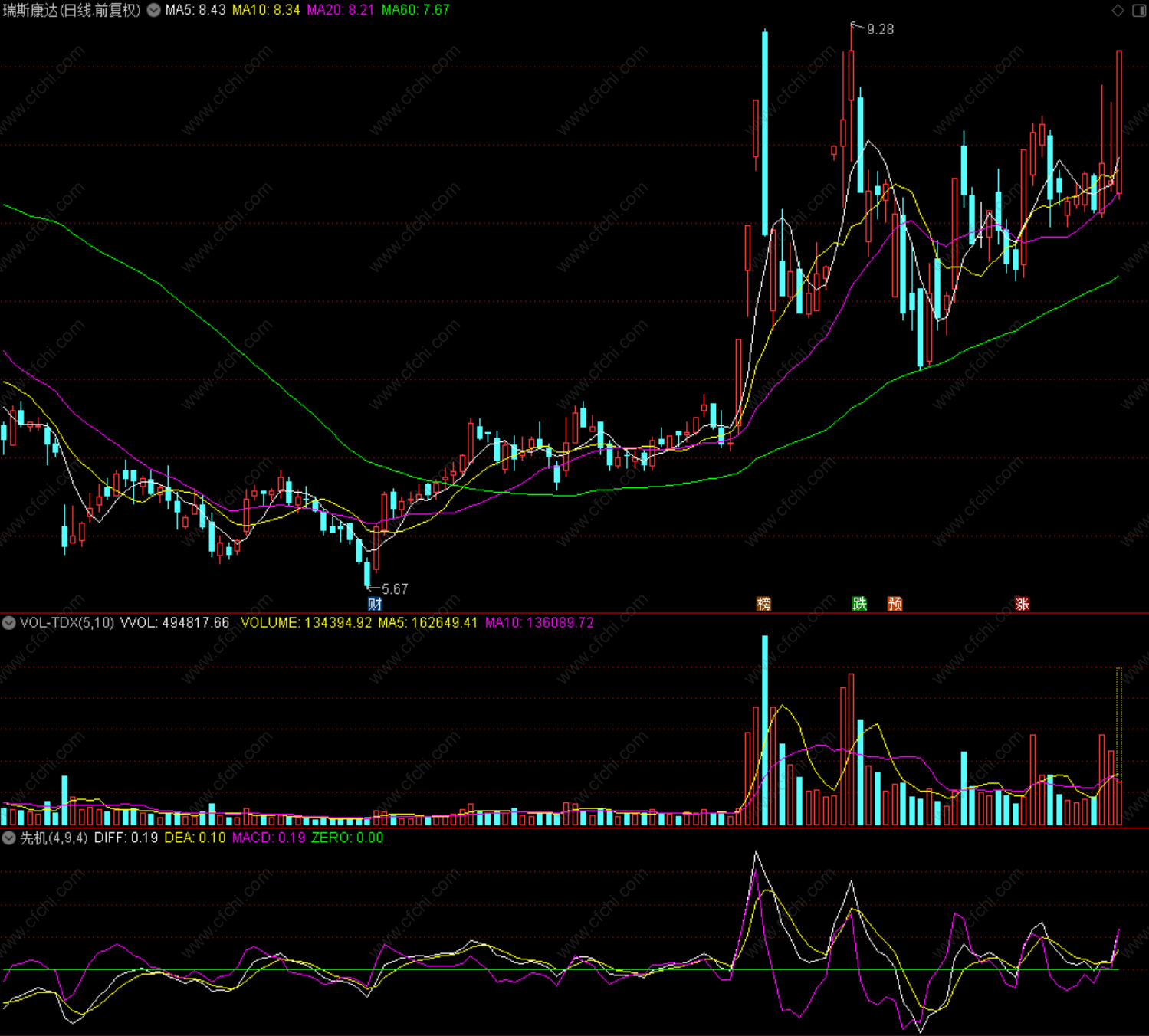The width and height of the screenshot is (1149, 1036).
Task: Select the ZERO: 0.00 value
Action: 347,838
